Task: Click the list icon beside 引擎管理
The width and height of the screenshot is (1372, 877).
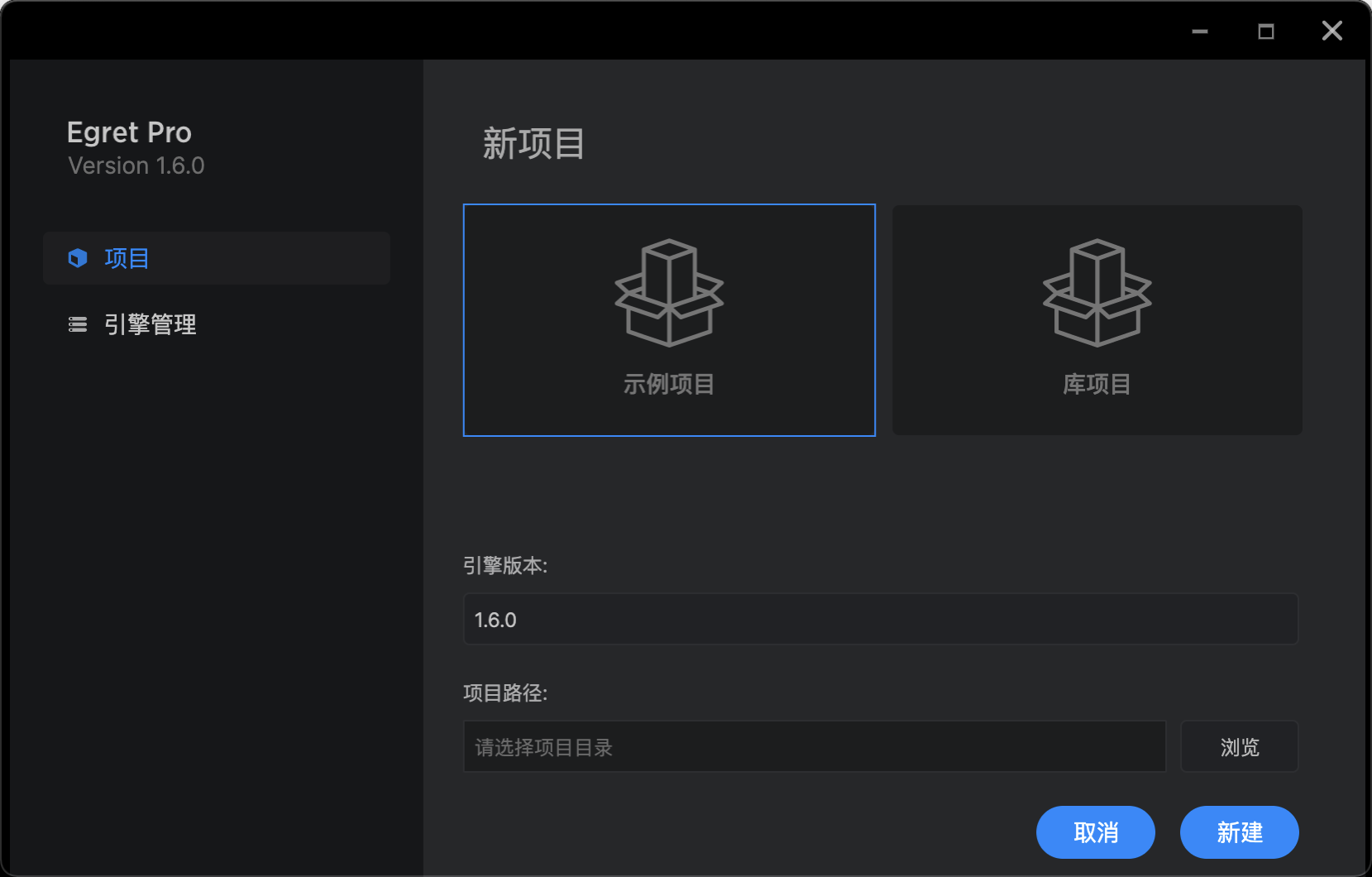Action: [x=78, y=324]
